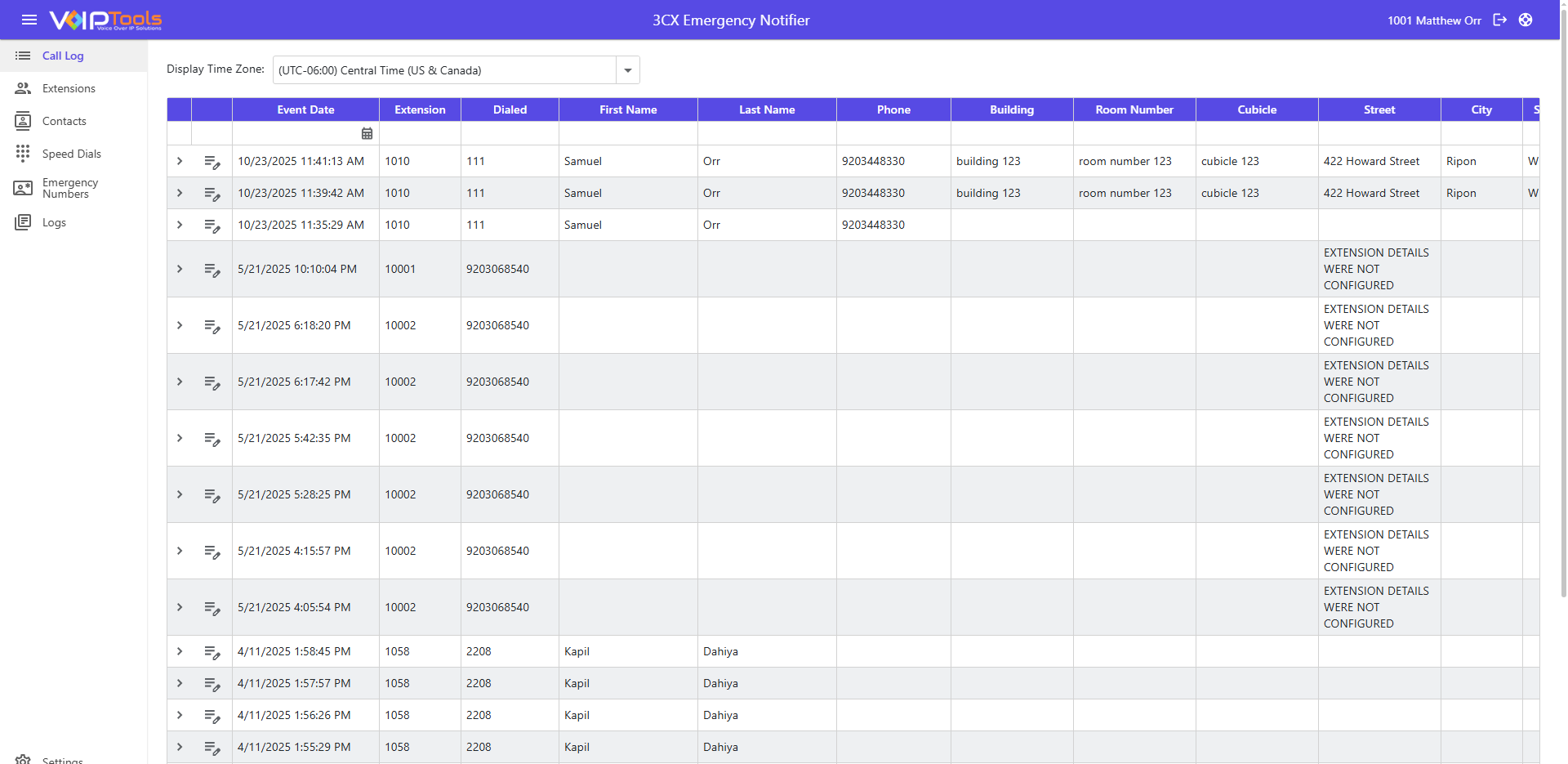
Task: Open the calendar picker in Event Date filter
Action: pyautogui.click(x=367, y=133)
